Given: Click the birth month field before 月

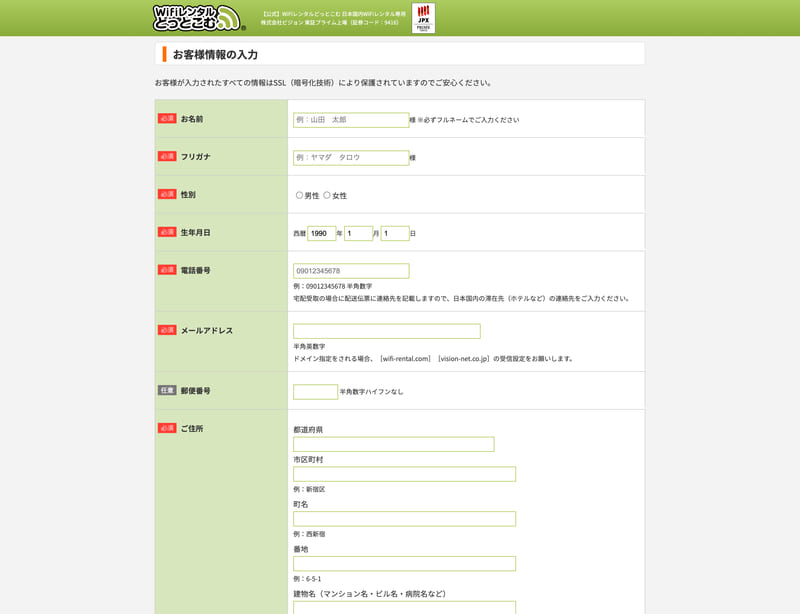Looking at the screenshot, I should tap(358, 233).
